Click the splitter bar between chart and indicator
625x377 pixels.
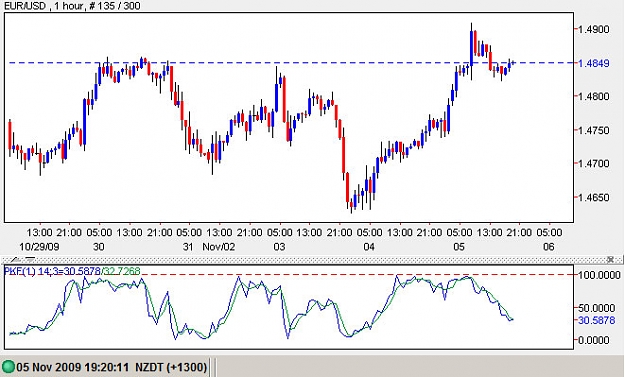coord(312,260)
